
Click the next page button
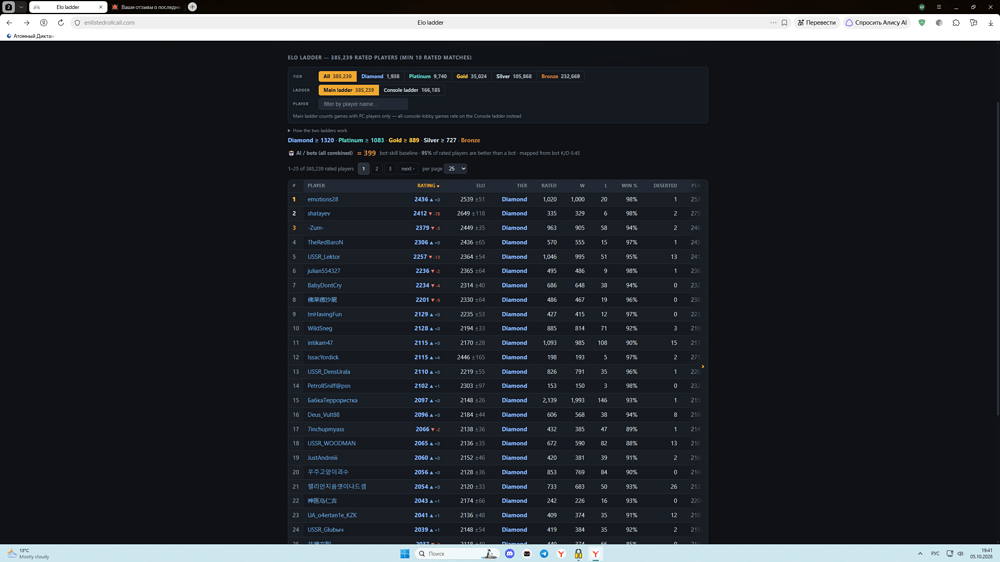click(x=408, y=169)
